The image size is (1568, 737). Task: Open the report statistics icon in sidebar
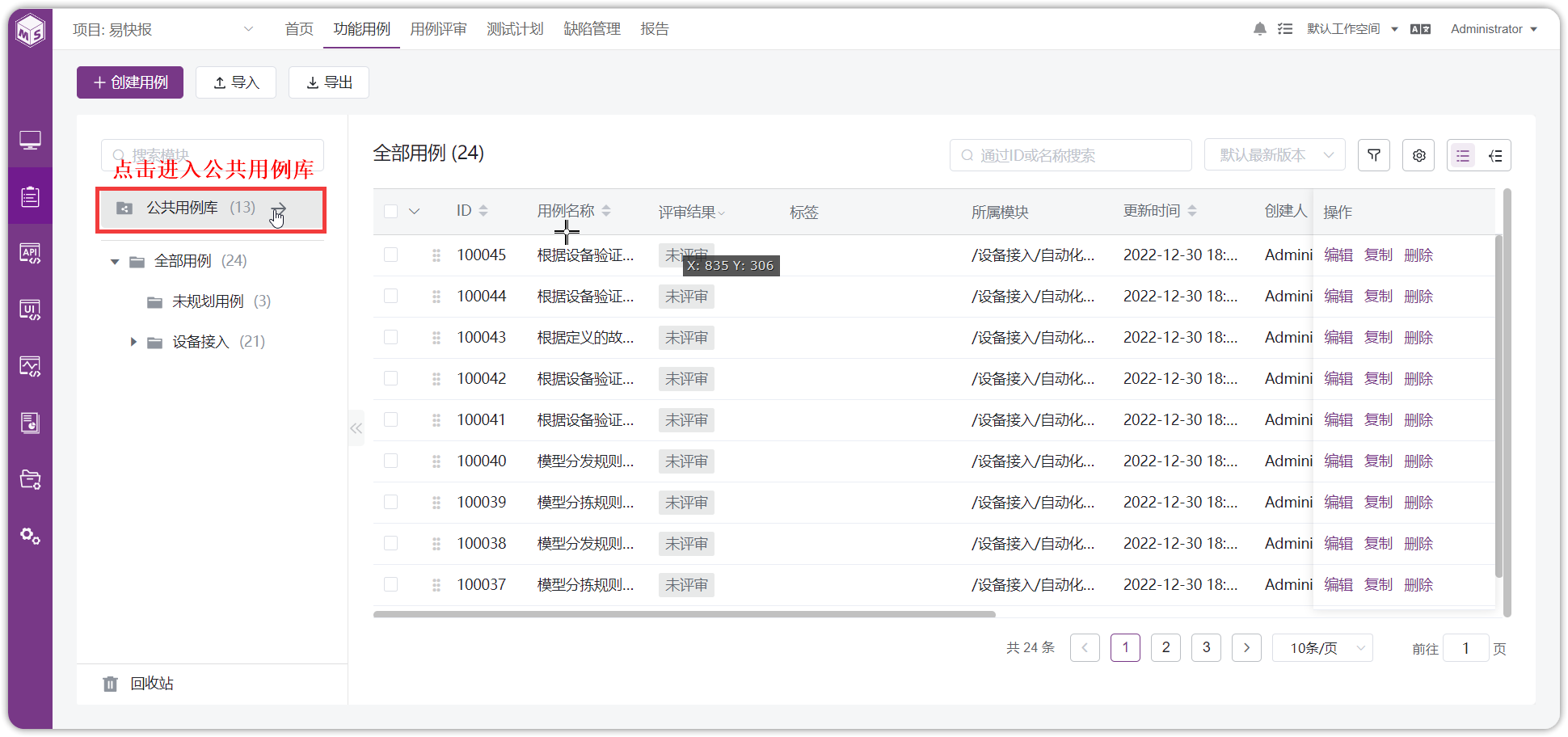tap(30, 423)
